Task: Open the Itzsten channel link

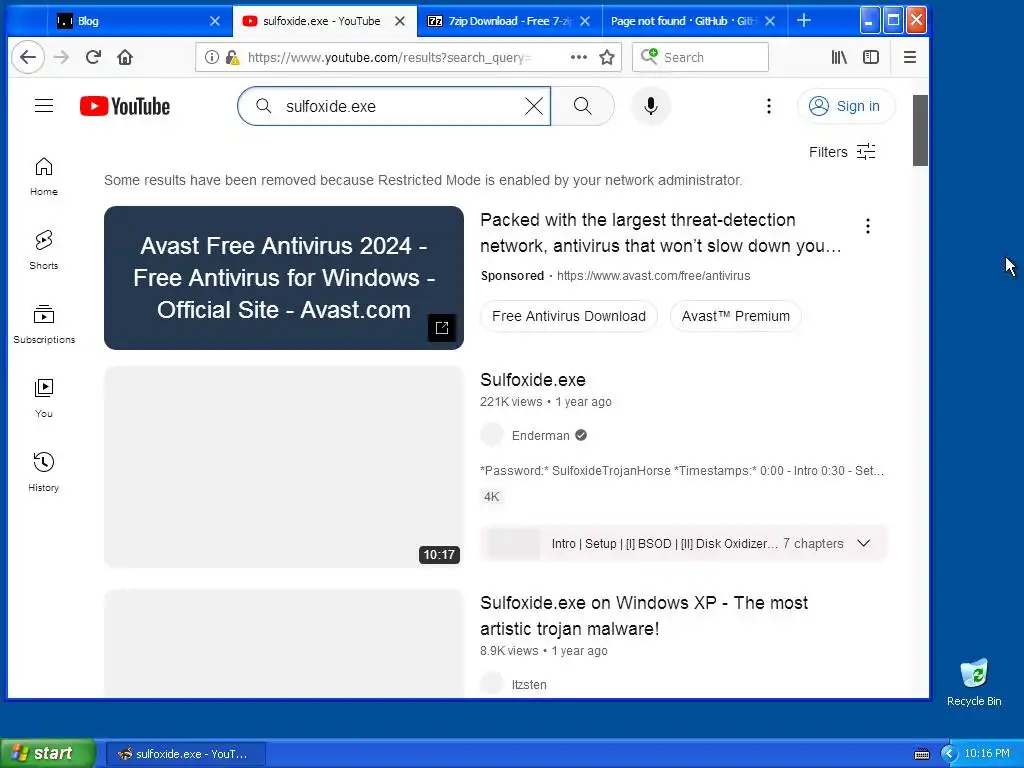Action: click(x=529, y=684)
